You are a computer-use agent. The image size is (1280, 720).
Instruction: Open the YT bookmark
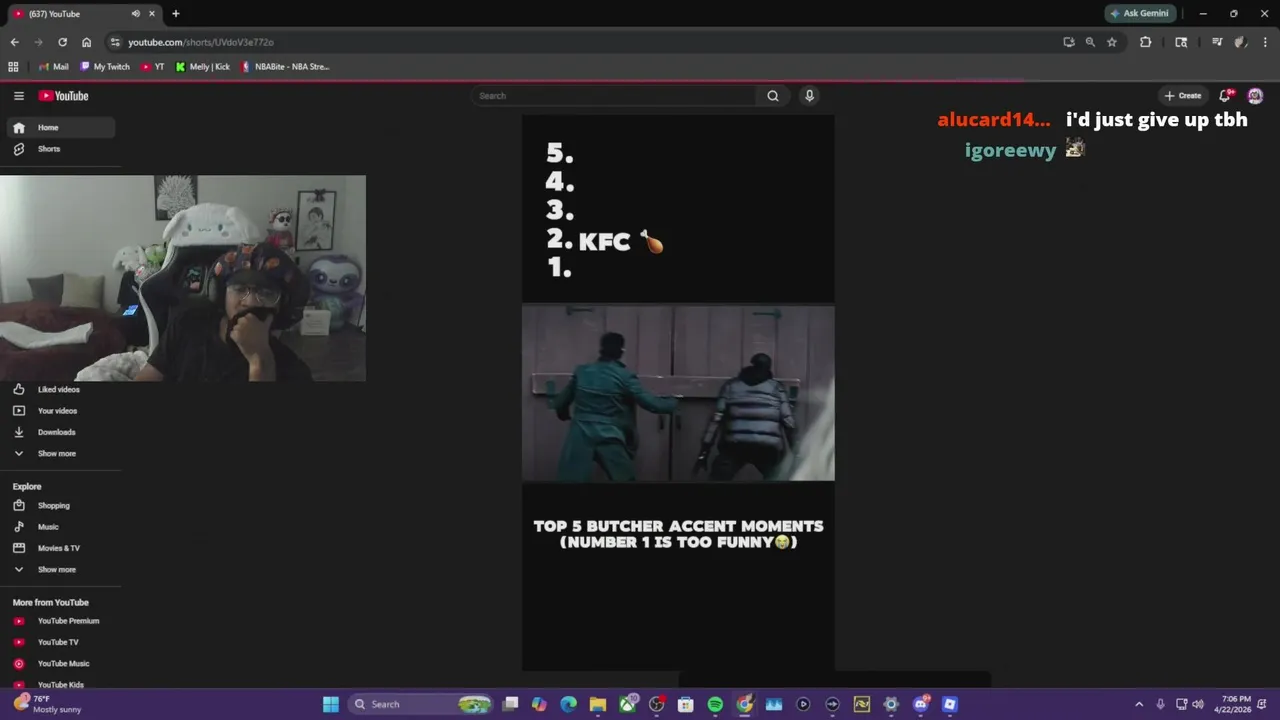pos(153,67)
